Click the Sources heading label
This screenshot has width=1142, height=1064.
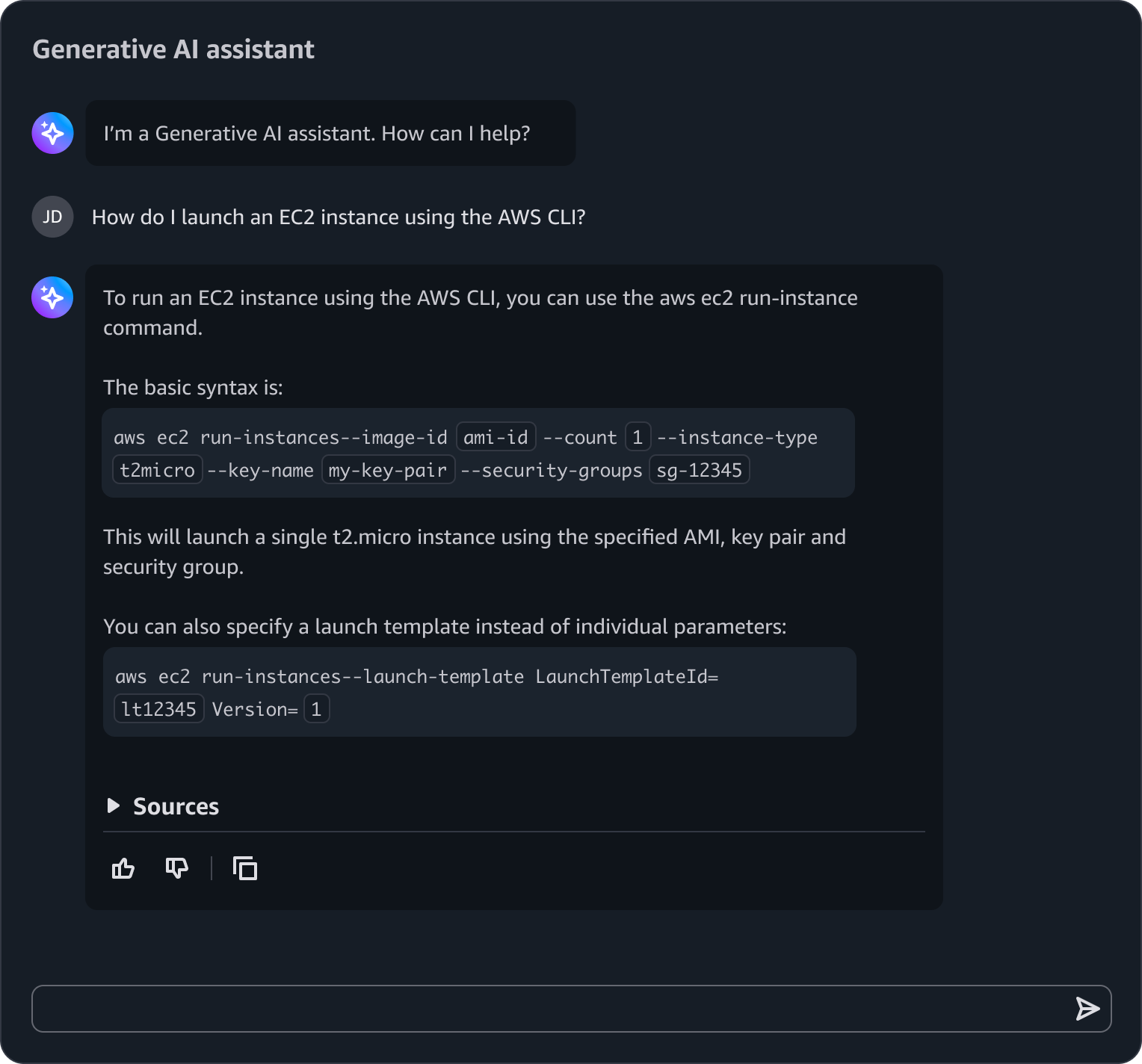pyautogui.click(x=176, y=806)
